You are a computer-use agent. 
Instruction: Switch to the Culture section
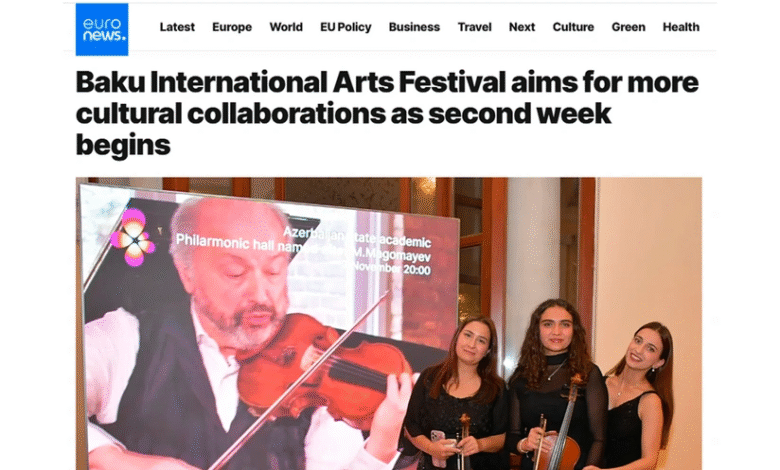click(573, 27)
